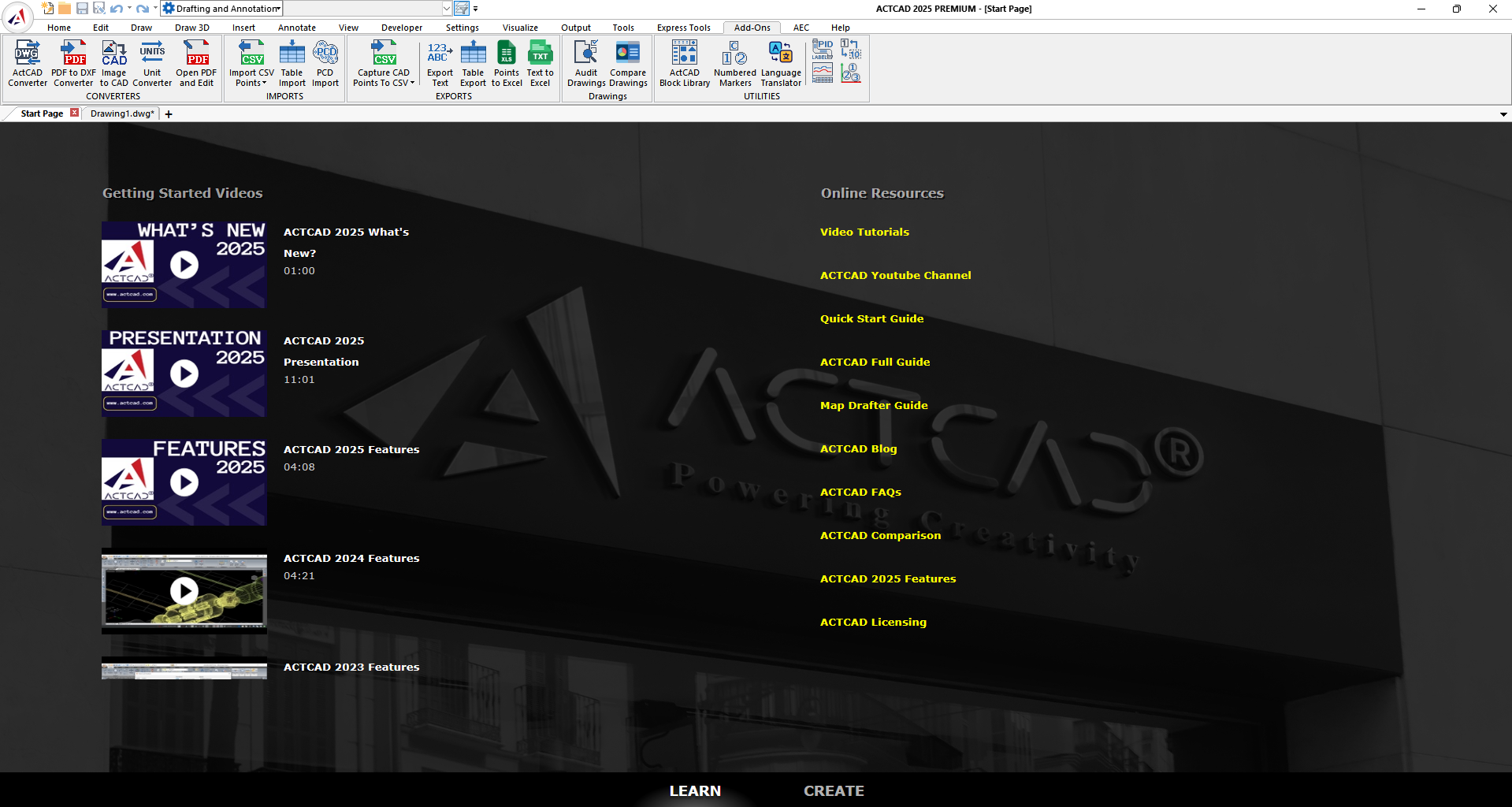Create a new drawing from quick access

47,8
